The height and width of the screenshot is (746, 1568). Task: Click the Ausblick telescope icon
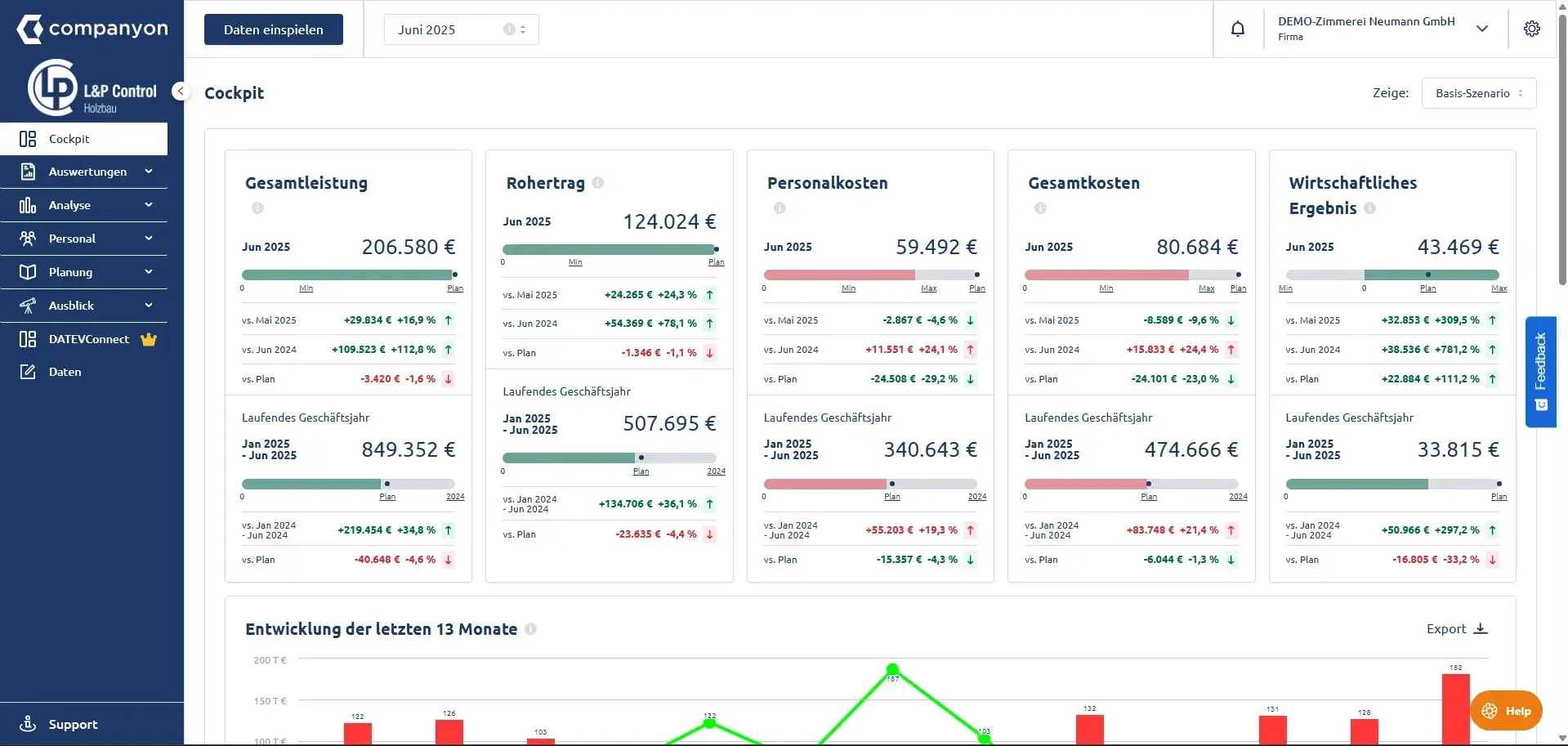tap(28, 306)
